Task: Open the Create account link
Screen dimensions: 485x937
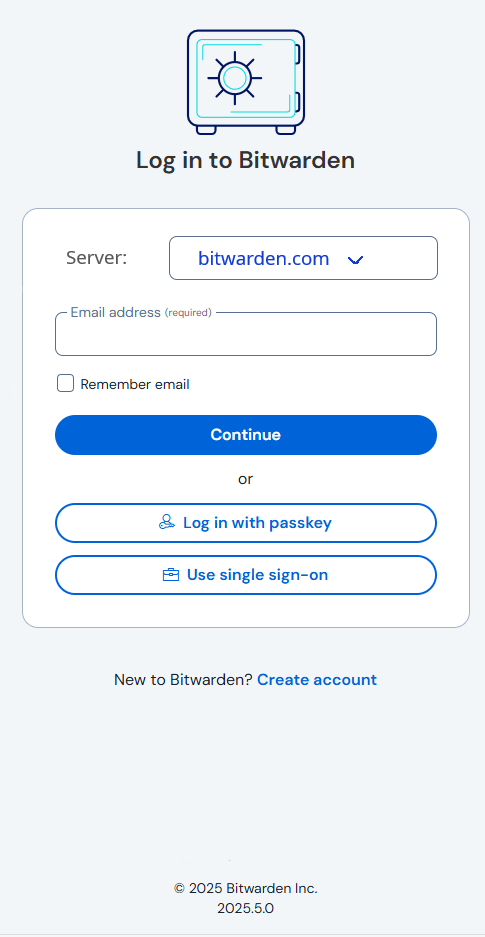Action: 317,680
